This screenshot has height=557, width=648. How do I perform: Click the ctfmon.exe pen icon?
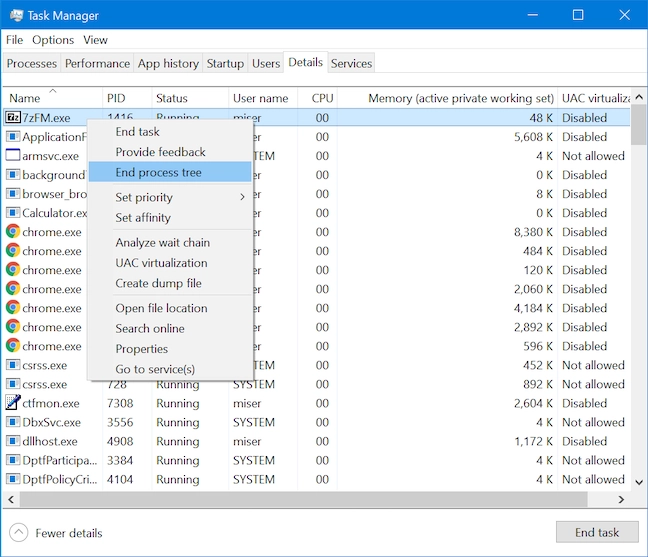pos(13,403)
